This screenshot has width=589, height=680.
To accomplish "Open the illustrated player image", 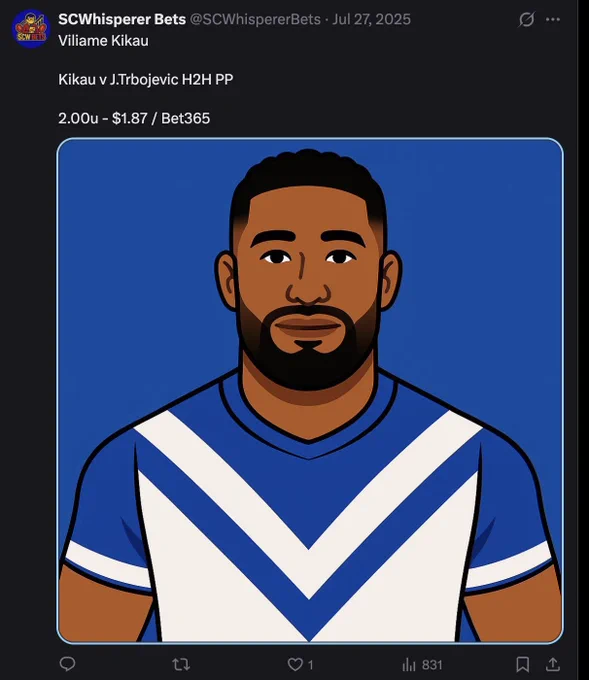I will (x=310, y=390).
